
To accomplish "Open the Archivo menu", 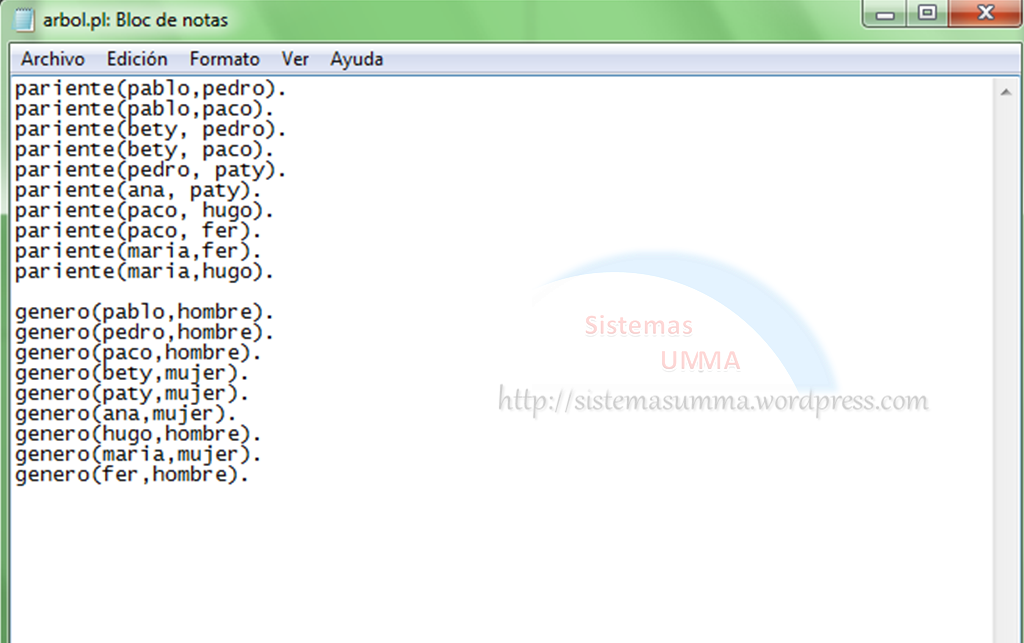I will (x=53, y=59).
